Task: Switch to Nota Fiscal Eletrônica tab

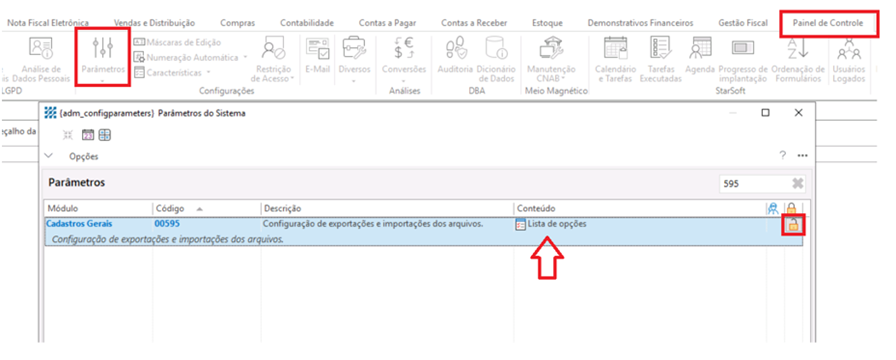Action: point(48,23)
